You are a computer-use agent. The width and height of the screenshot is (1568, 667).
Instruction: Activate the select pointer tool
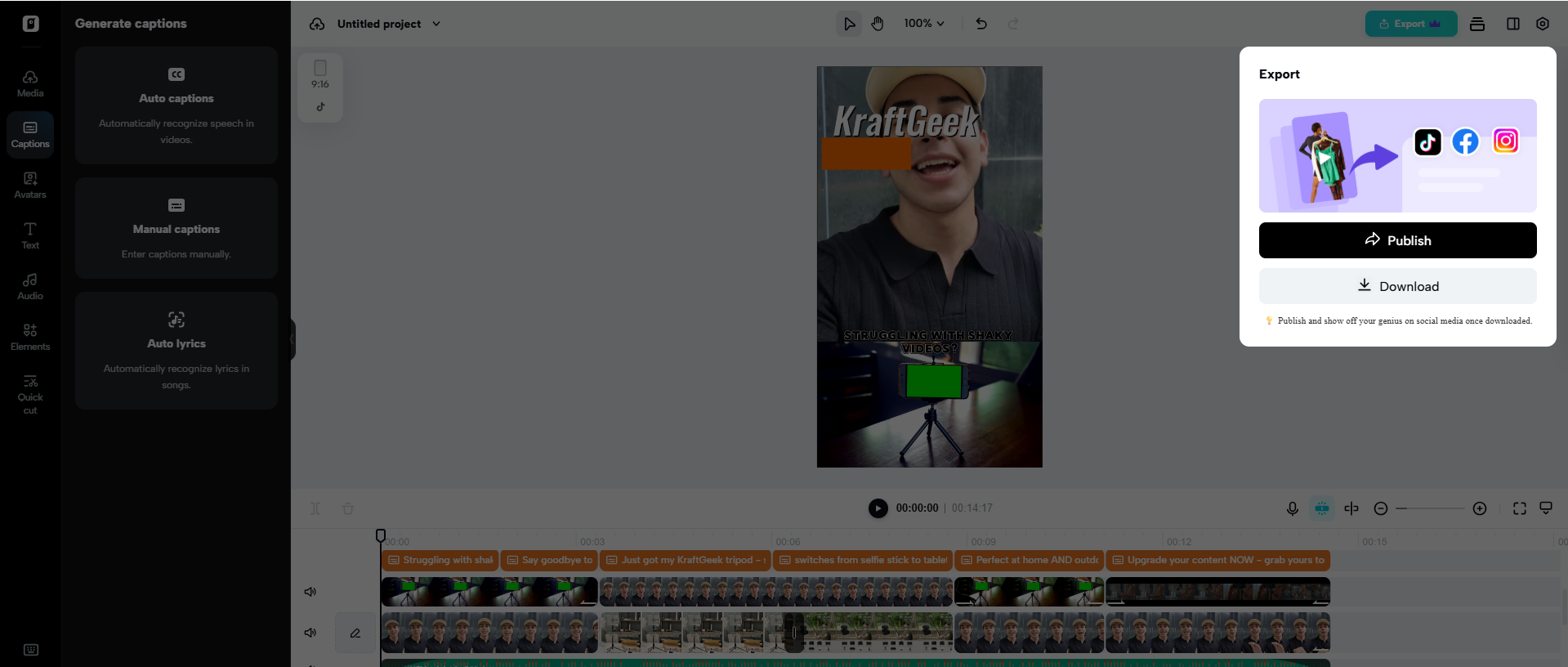click(x=850, y=24)
